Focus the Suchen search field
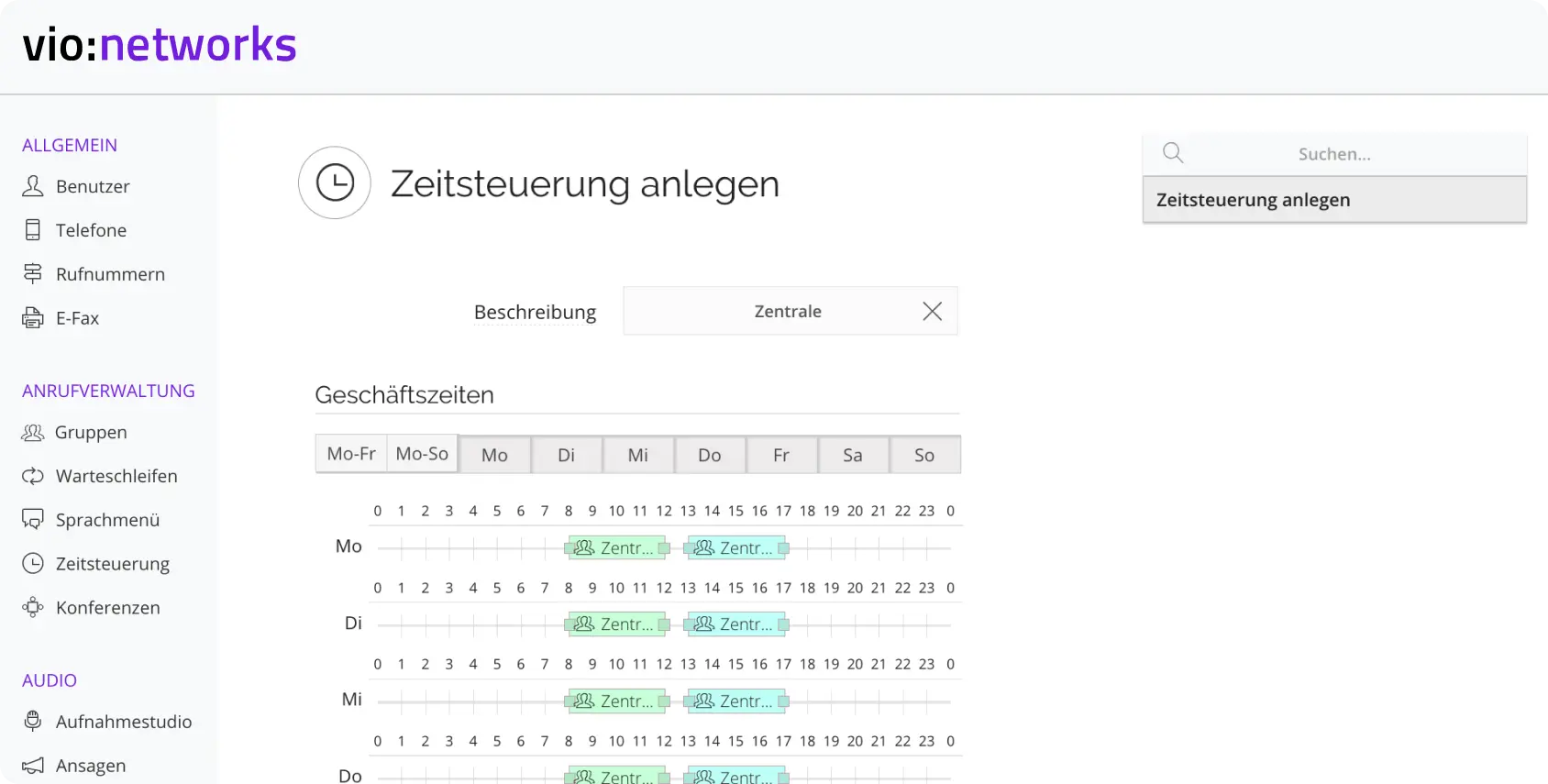1548x784 pixels. click(1334, 154)
